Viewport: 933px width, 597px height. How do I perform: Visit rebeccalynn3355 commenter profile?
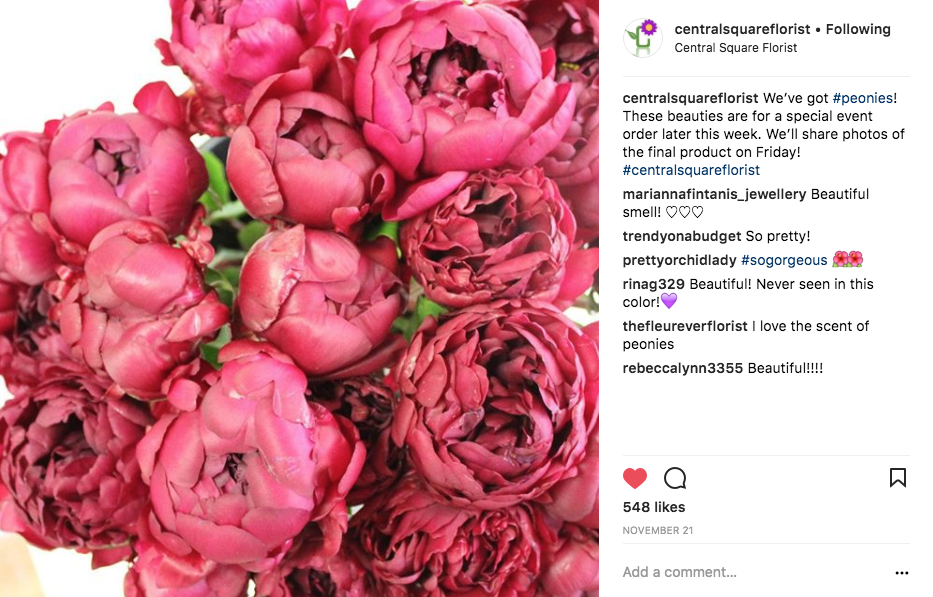tap(682, 368)
